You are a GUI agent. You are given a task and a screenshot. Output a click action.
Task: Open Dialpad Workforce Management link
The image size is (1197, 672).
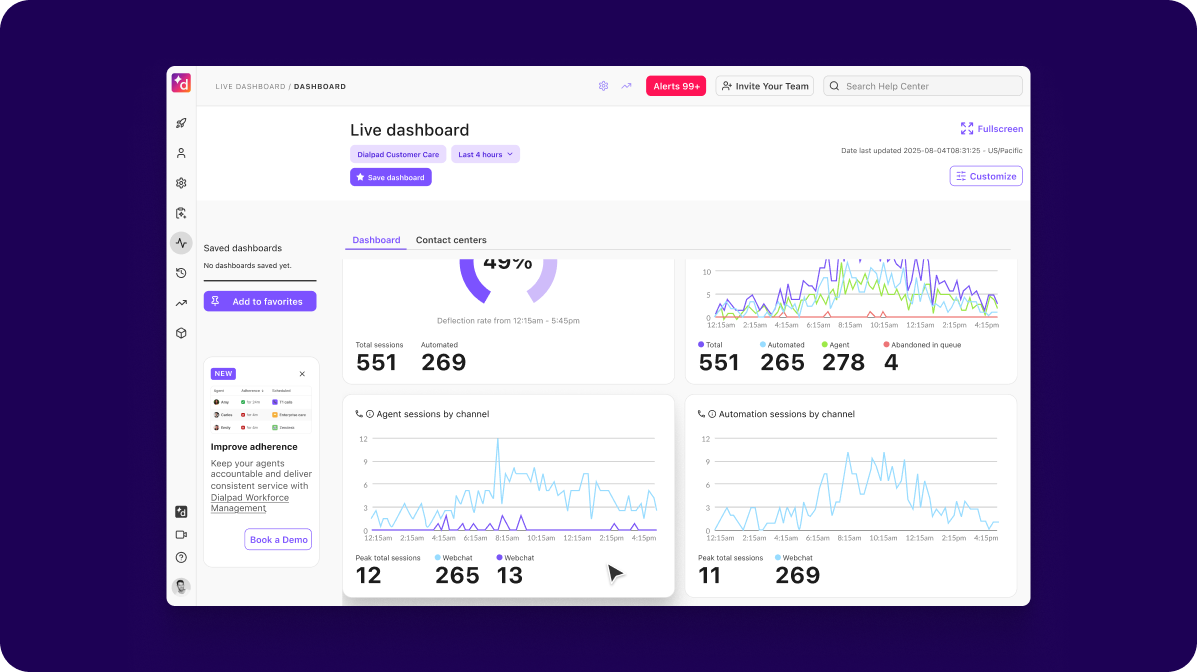point(250,502)
